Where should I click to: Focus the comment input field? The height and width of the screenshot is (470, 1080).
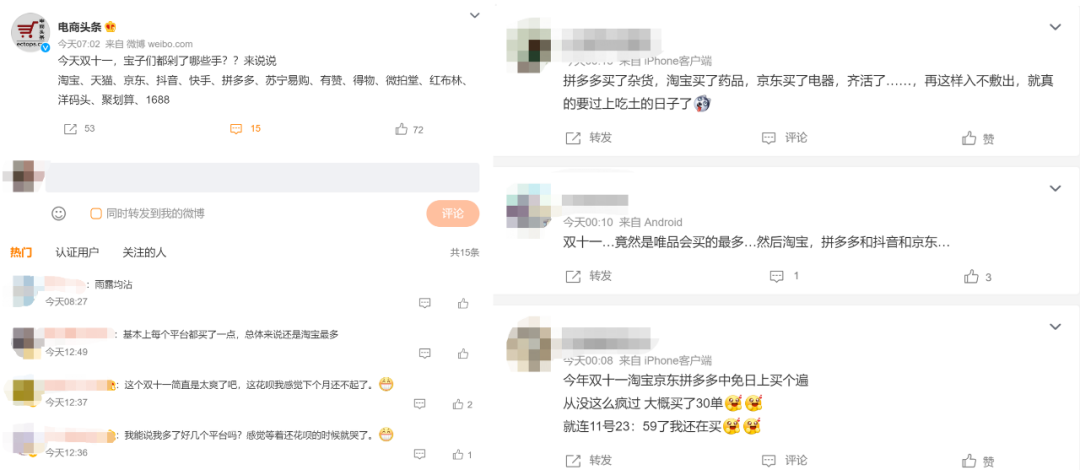262,177
